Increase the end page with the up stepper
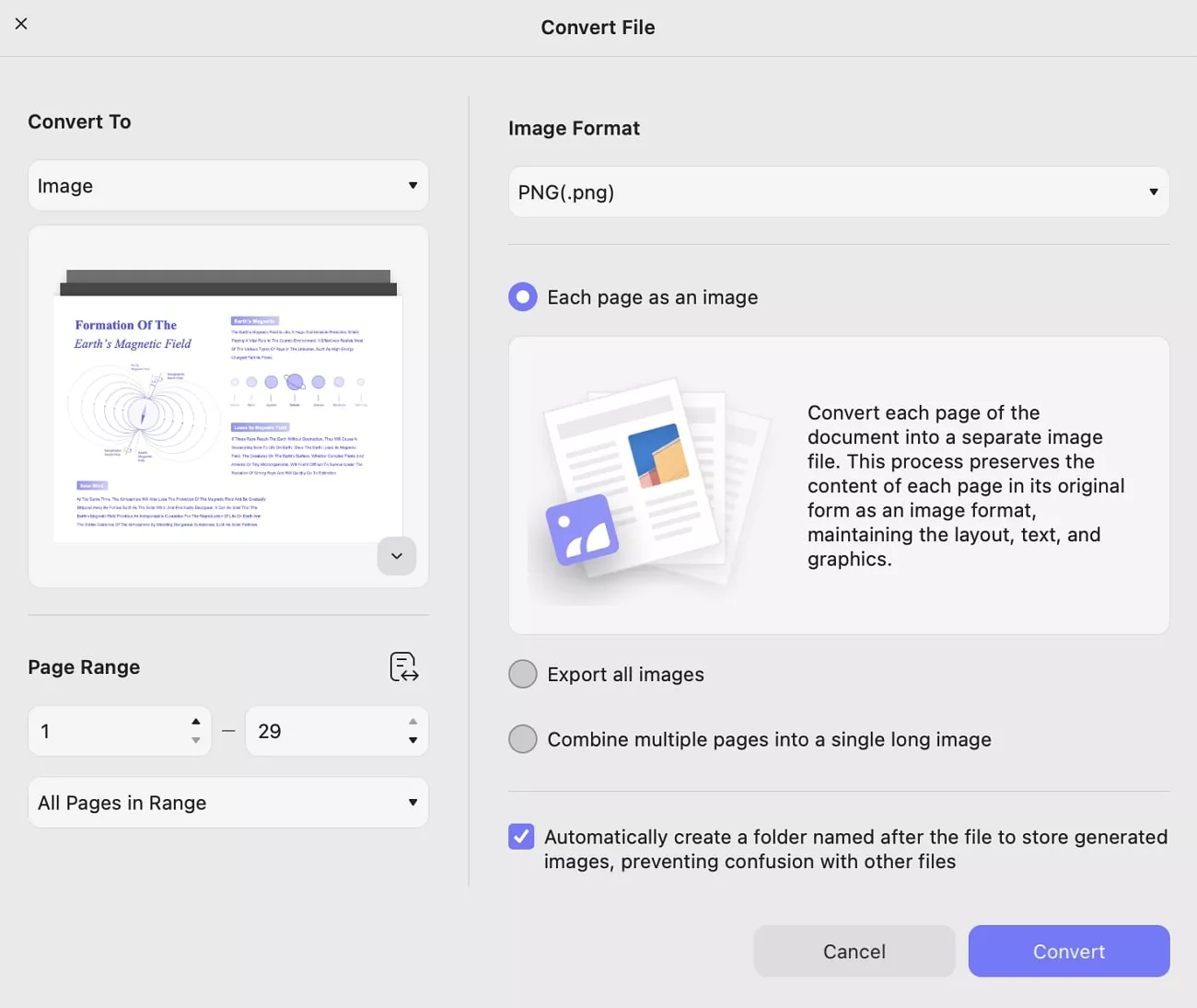The width and height of the screenshot is (1197, 1008). click(x=413, y=721)
